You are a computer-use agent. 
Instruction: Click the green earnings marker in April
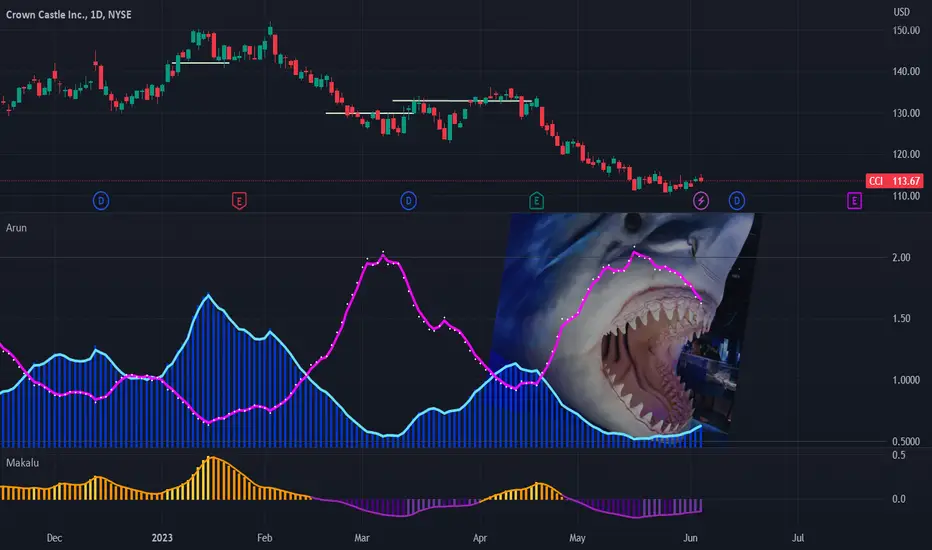pos(536,201)
